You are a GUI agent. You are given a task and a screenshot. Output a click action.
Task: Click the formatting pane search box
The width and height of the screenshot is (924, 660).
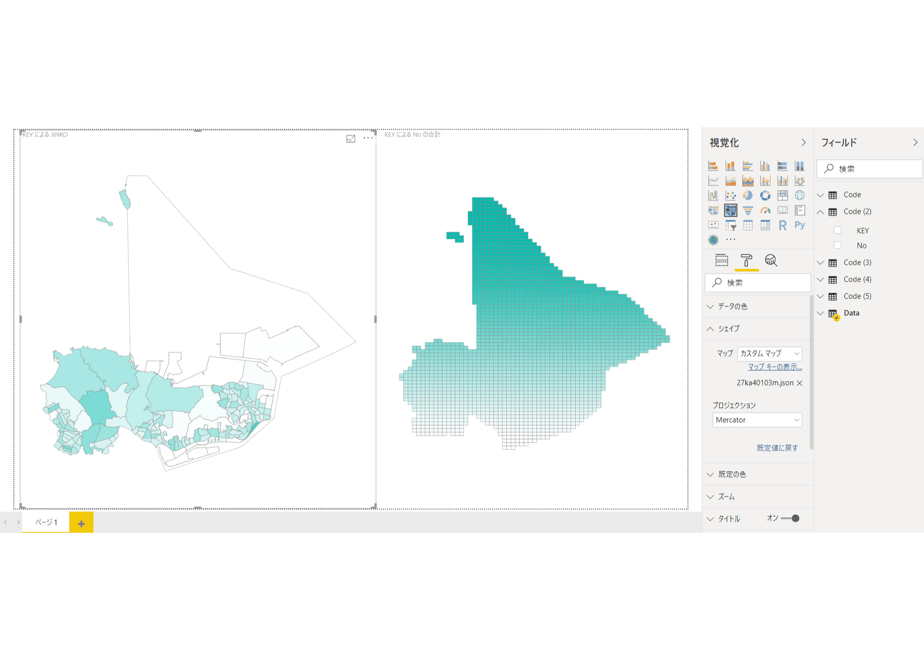pyautogui.click(x=758, y=283)
